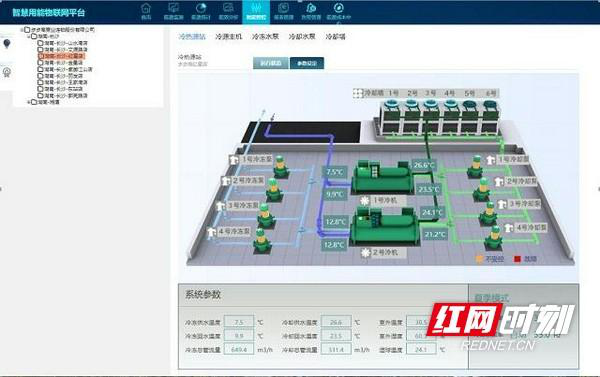Viewport: 600px width, 377px height.
Task: Click the 4号冷冻泵 pump icon
Action: pos(212,233)
